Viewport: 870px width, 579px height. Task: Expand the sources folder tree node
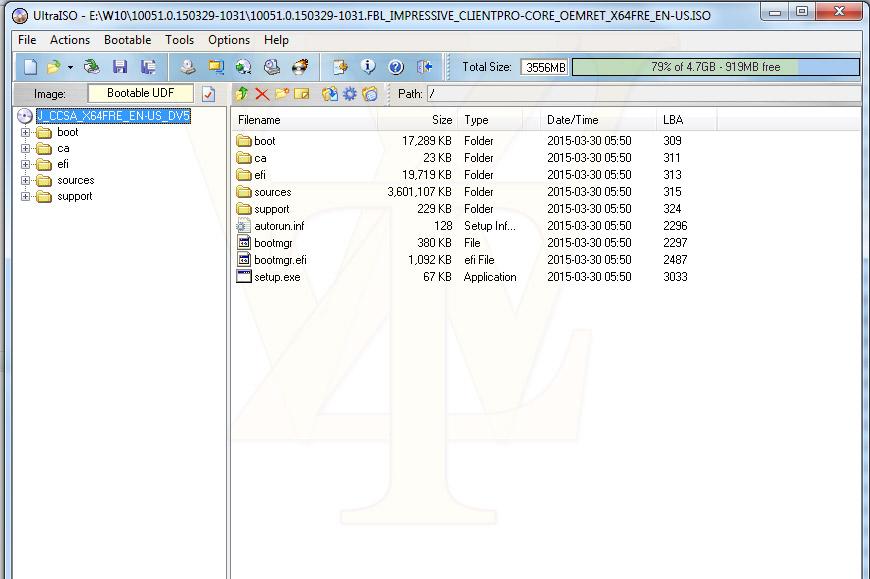(x=25, y=181)
